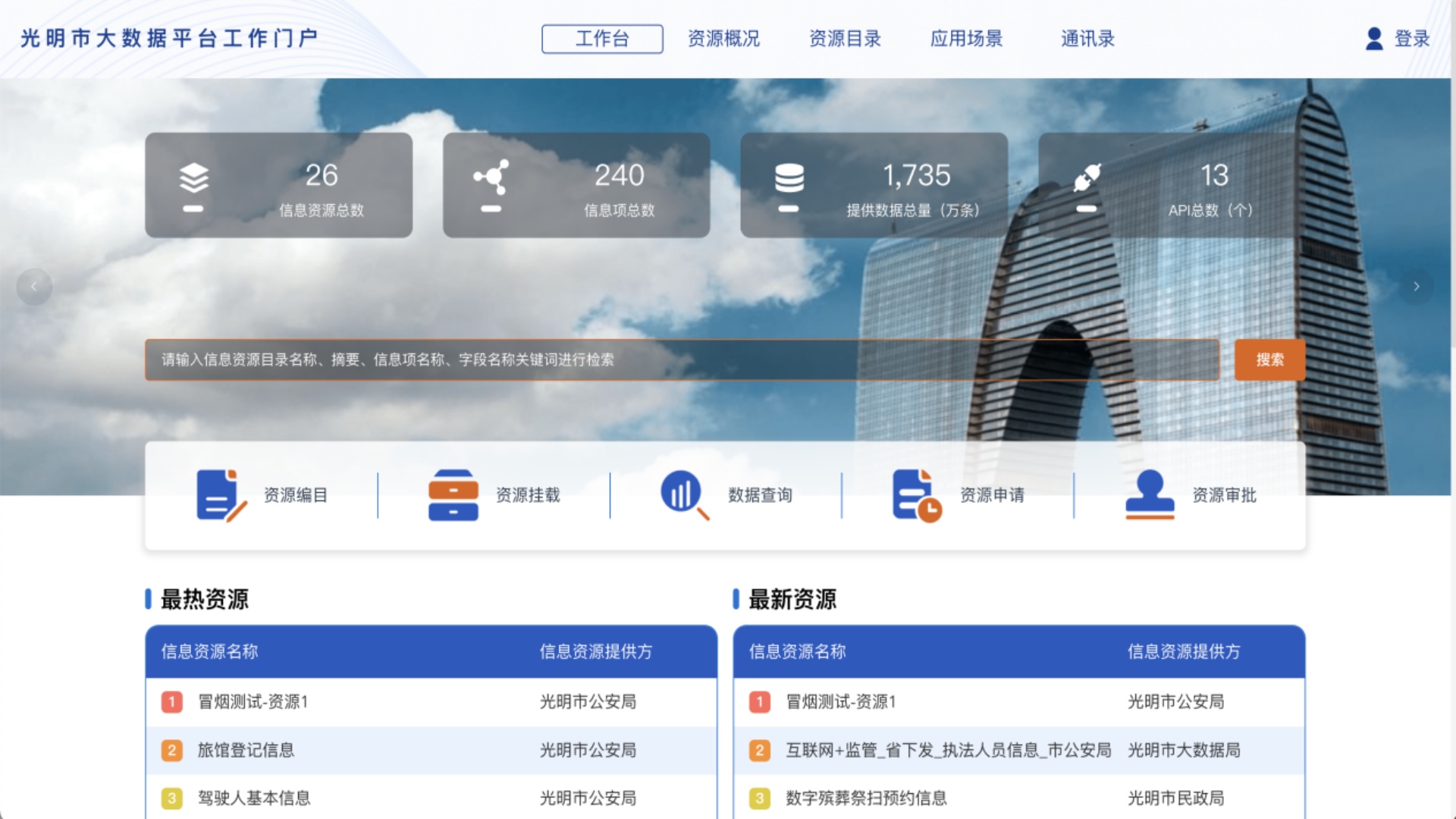Image resolution: width=1456 pixels, height=819 pixels.
Task: Open the 资源概况 page
Action: coord(724,39)
